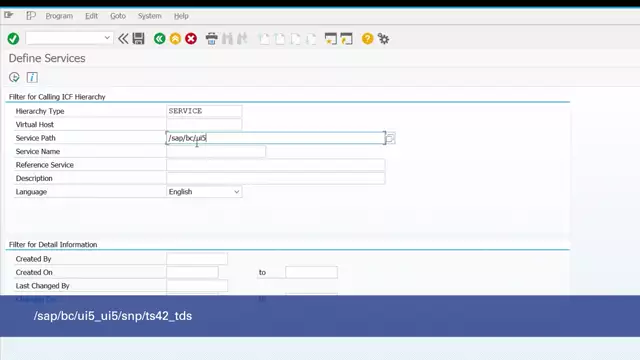This screenshot has width=640, height=360.
Task: Open the command field dropdown arrow
Action: pyautogui.click(x=107, y=38)
